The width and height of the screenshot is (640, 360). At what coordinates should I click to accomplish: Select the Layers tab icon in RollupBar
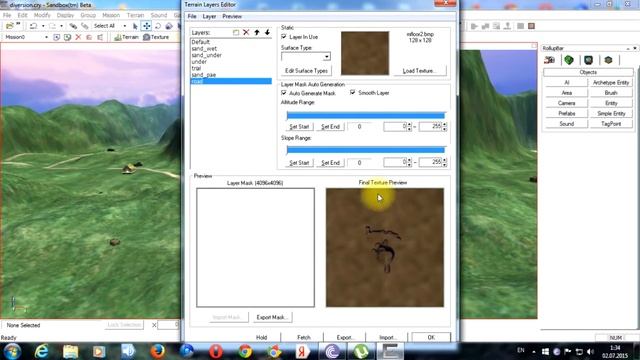pyautogui.click(x=608, y=60)
